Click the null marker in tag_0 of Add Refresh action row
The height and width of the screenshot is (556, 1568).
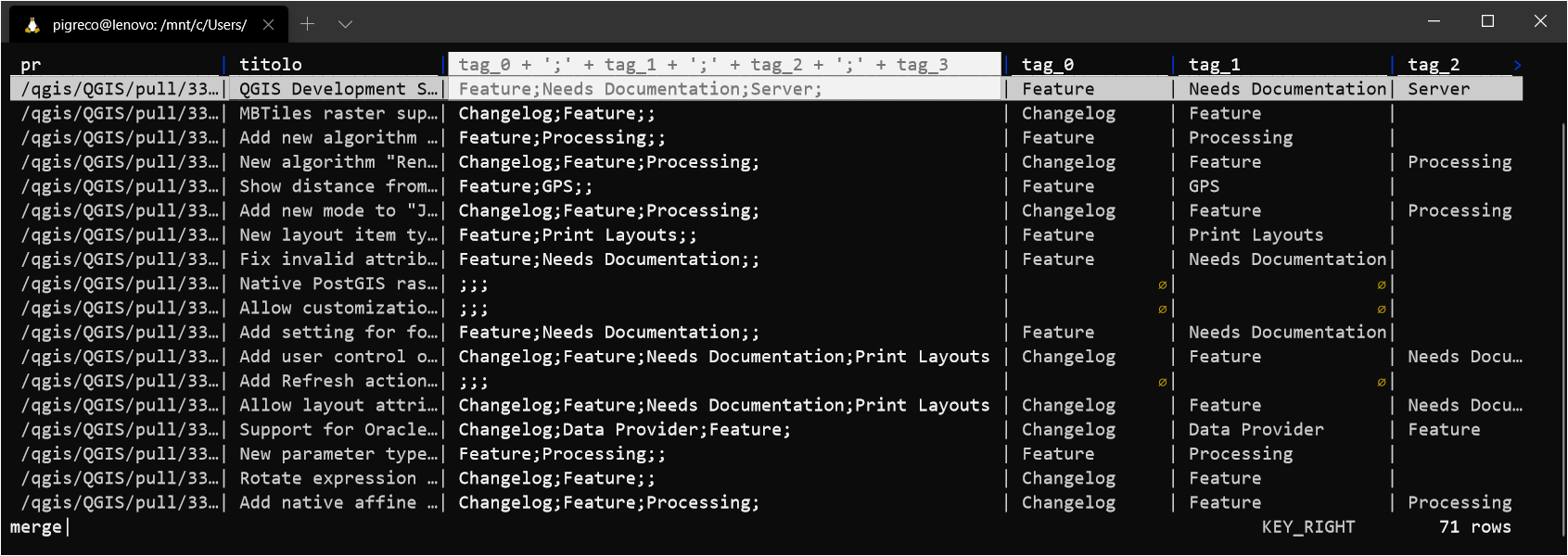pos(1162,382)
